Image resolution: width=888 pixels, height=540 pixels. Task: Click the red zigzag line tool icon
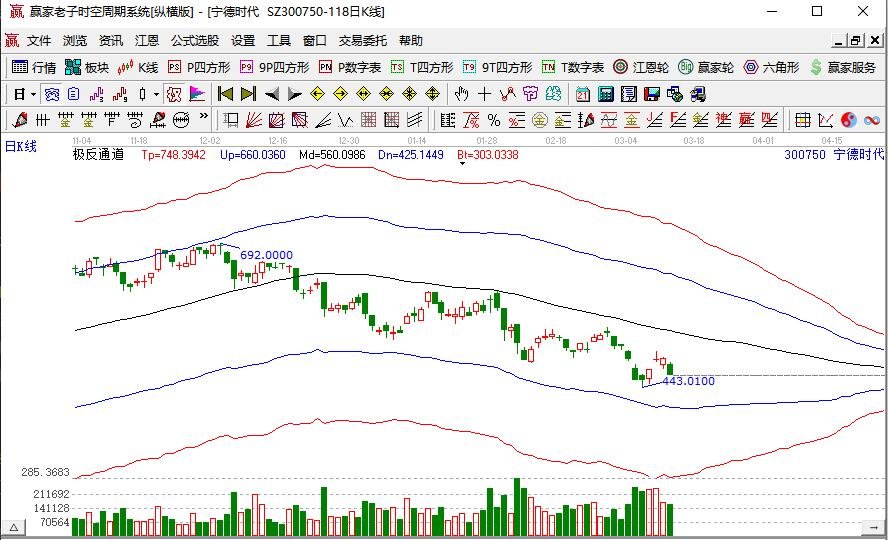507,94
